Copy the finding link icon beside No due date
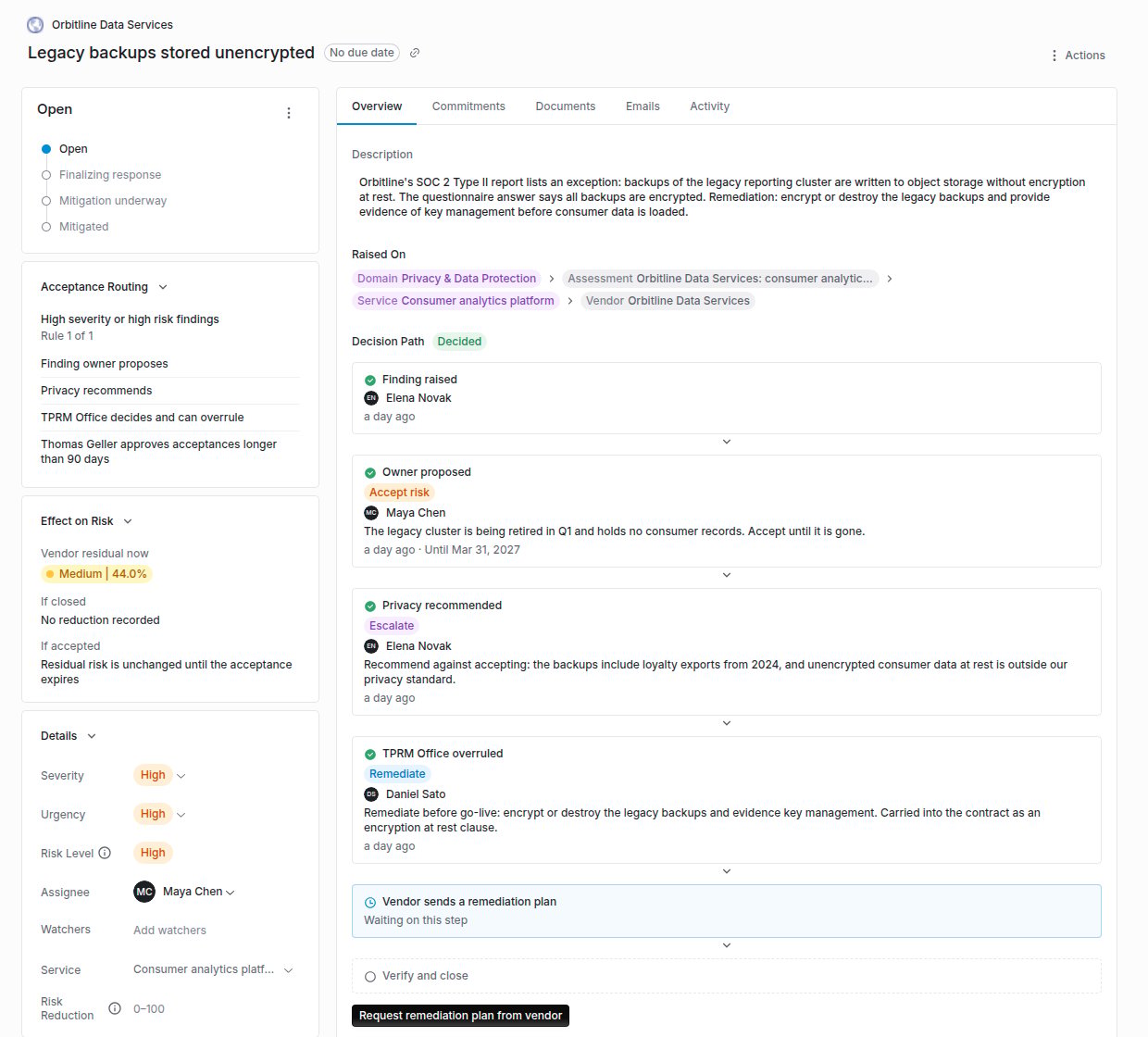 click(x=415, y=53)
